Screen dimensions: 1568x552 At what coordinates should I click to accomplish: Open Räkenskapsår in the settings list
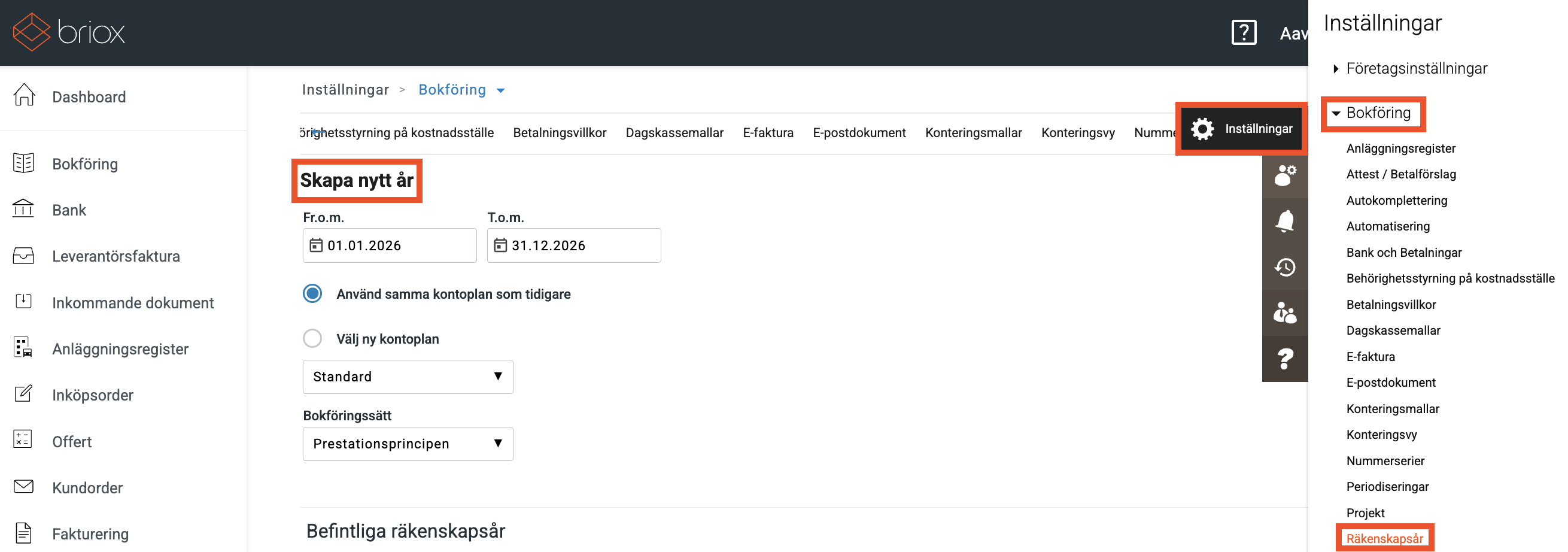pos(1384,539)
